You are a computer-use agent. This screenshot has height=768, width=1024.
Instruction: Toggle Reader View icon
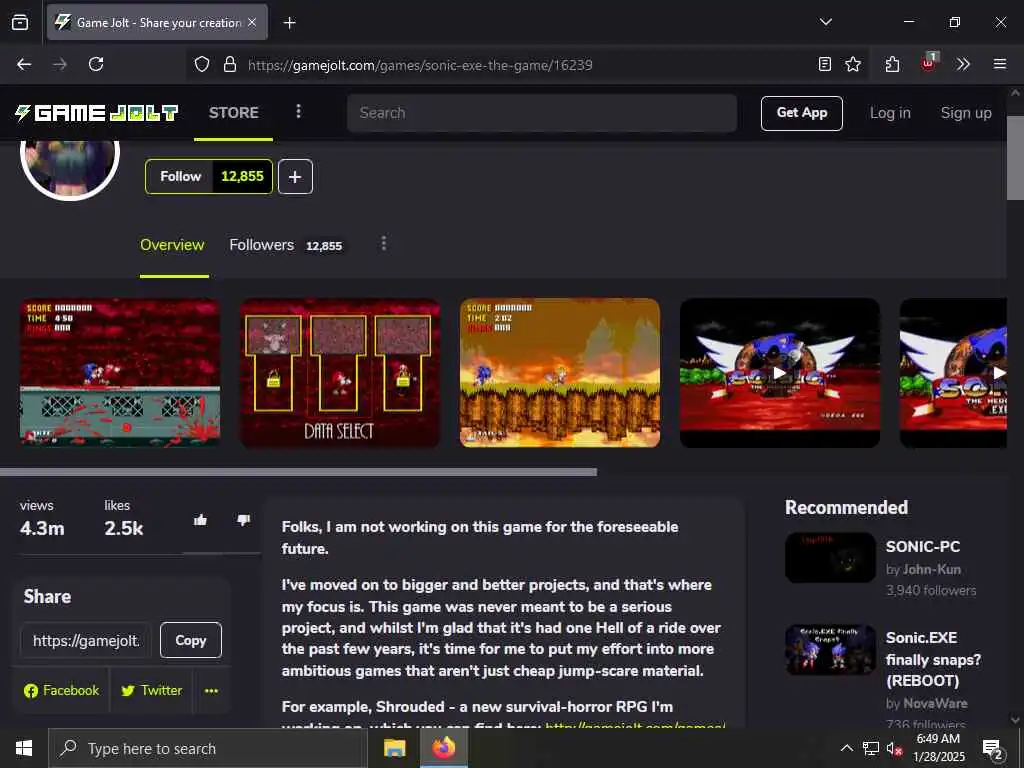(825, 64)
